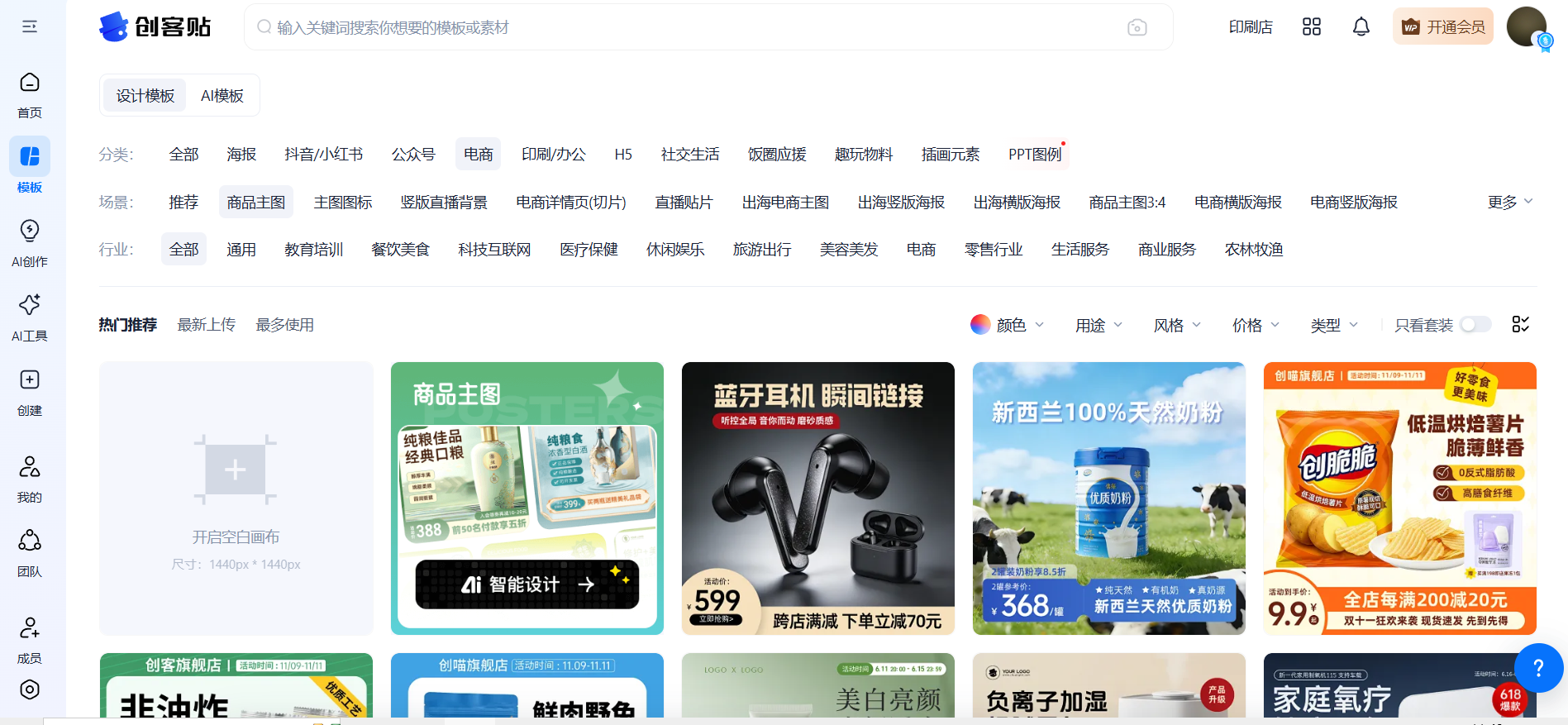This screenshot has height=725, width=1568.
Task: Open the apps grid icon in header
Action: click(x=1312, y=27)
